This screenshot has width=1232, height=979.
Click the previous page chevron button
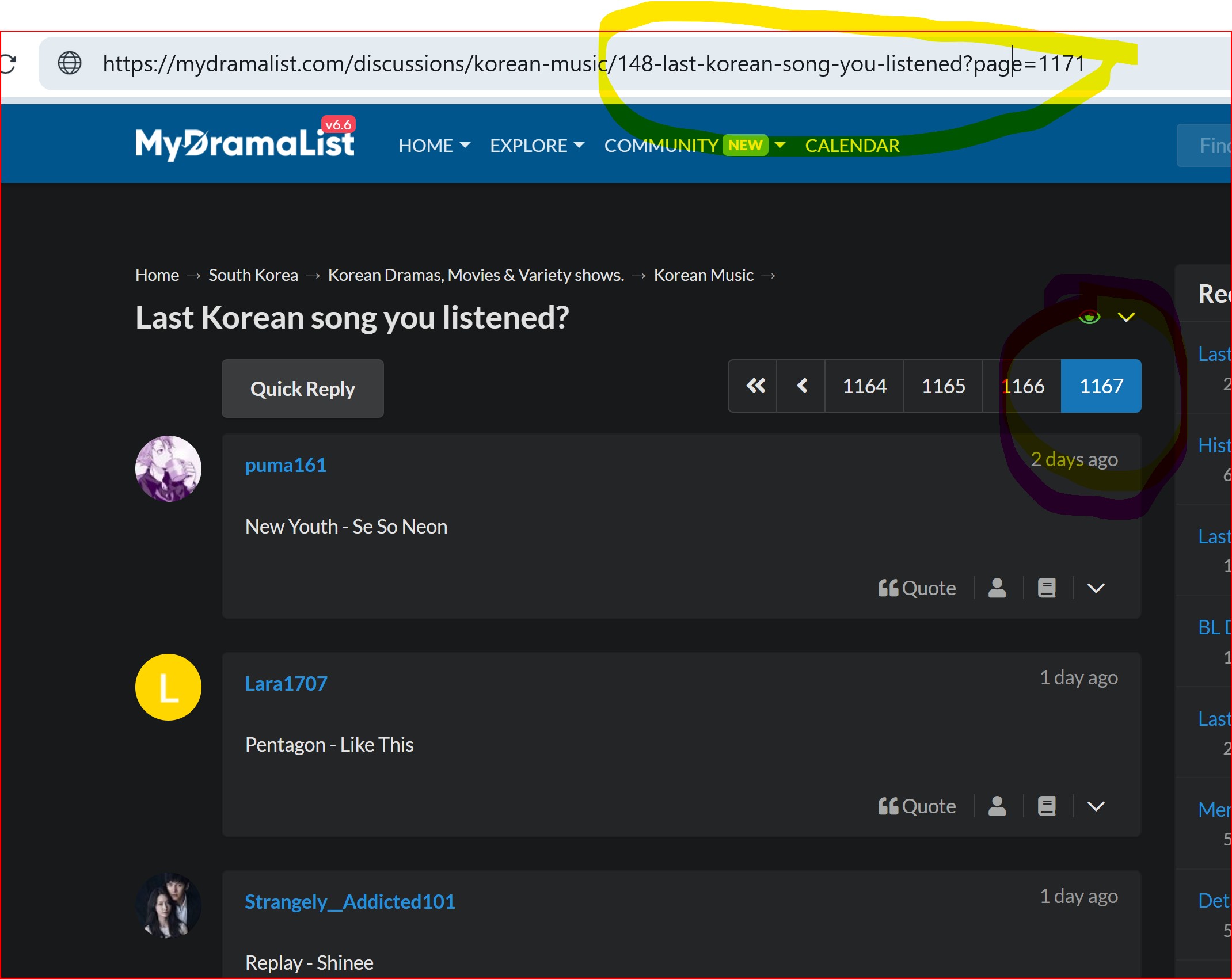click(x=801, y=386)
